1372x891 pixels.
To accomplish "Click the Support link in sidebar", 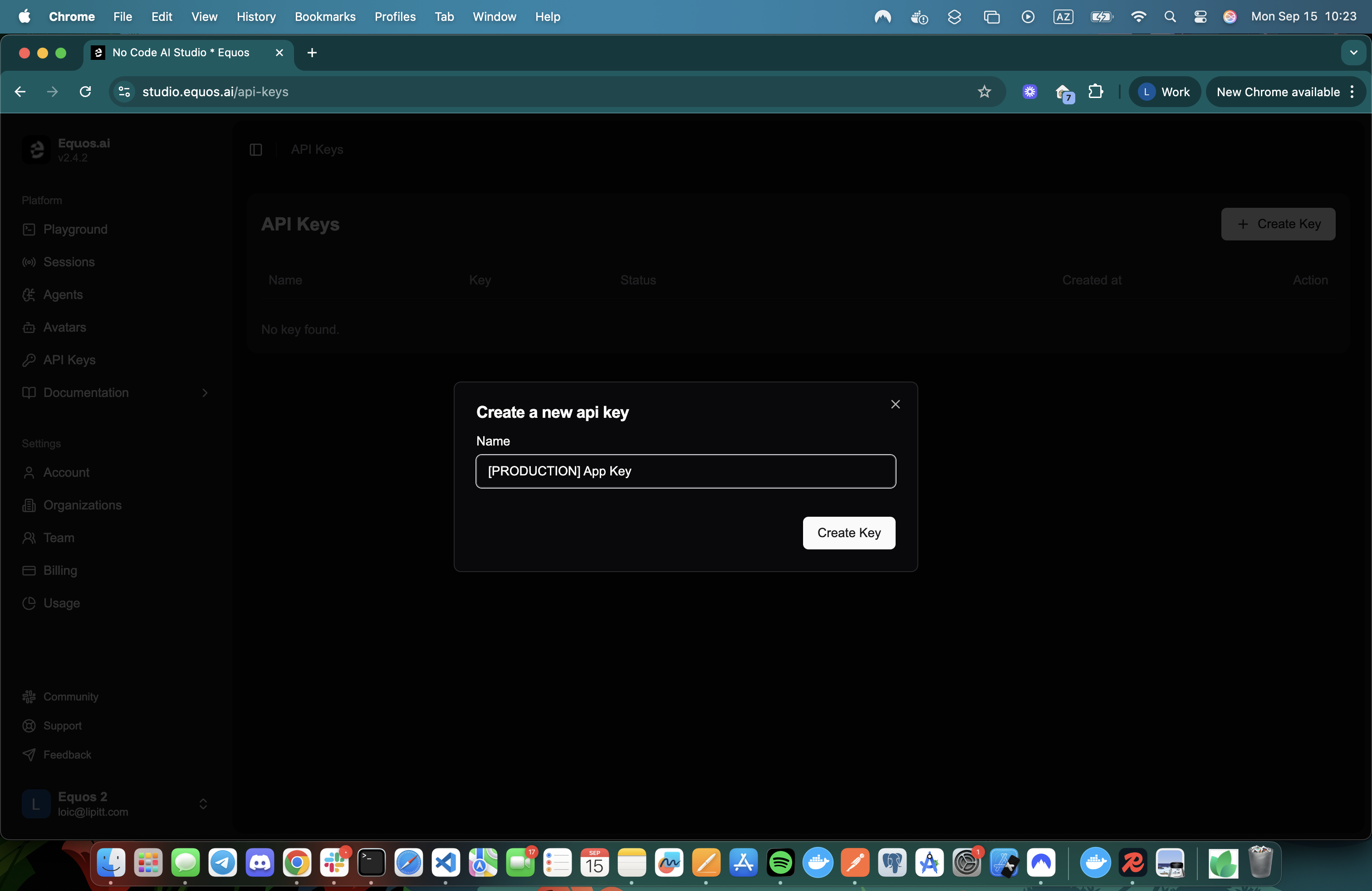I will tap(62, 725).
